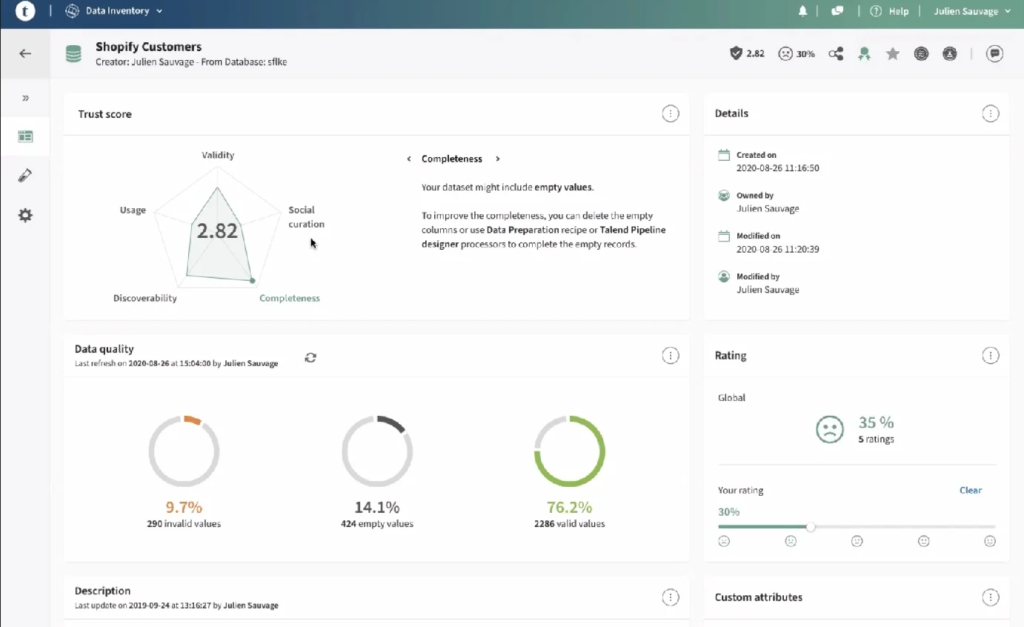Select Social curation axis label
Screen dimensions: 1024x627
tap(306, 217)
